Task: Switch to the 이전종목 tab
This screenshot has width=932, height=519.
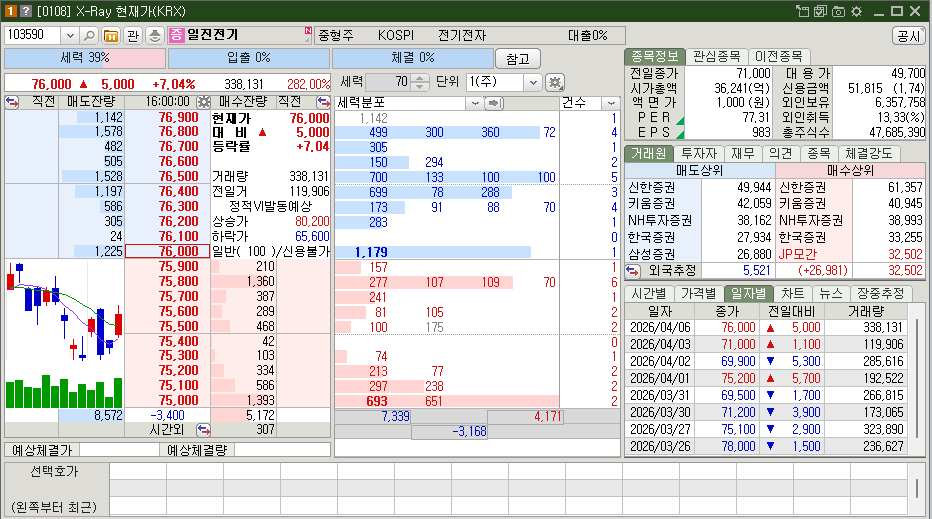Action: pyautogui.click(x=779, y=56)
